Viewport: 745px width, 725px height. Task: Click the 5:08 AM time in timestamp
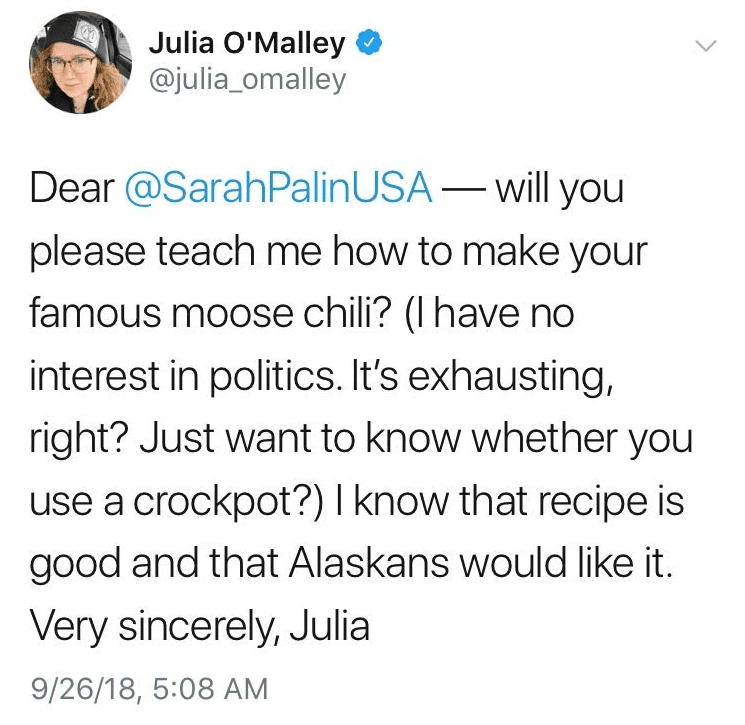tap(211, 689)
